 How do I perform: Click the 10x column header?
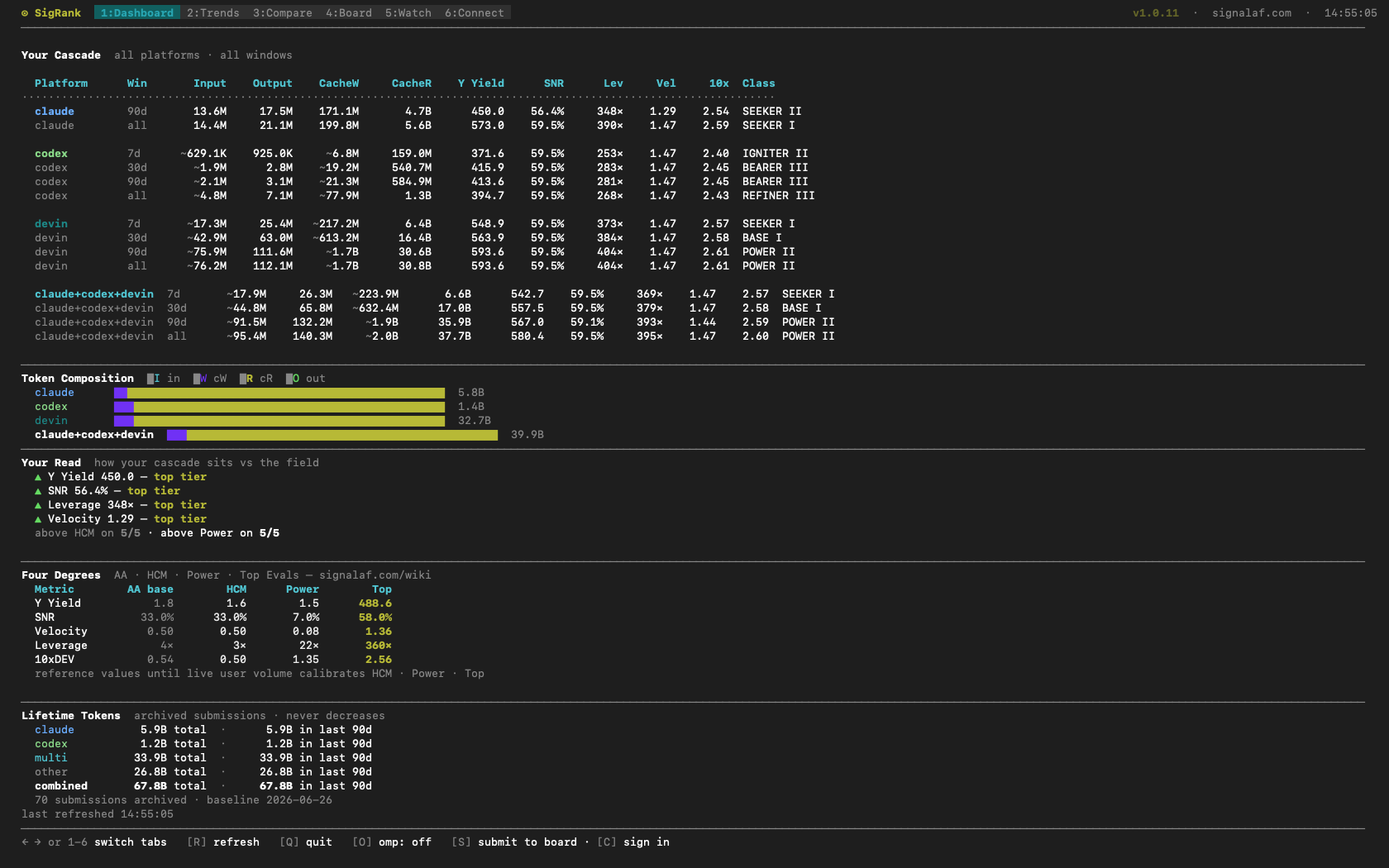(719, 83)
